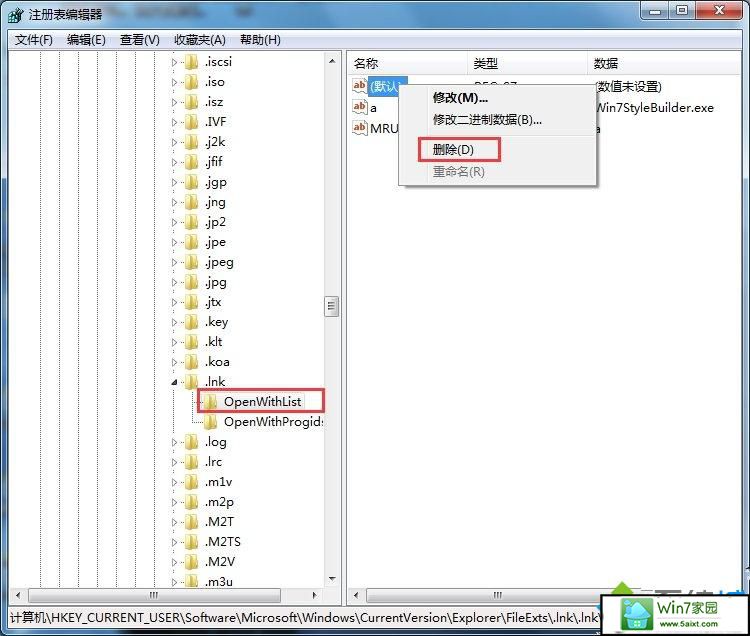Click the string value icon of a
Image resolution: width=750 pixels, height=636 pixels.
coord(360,107)
